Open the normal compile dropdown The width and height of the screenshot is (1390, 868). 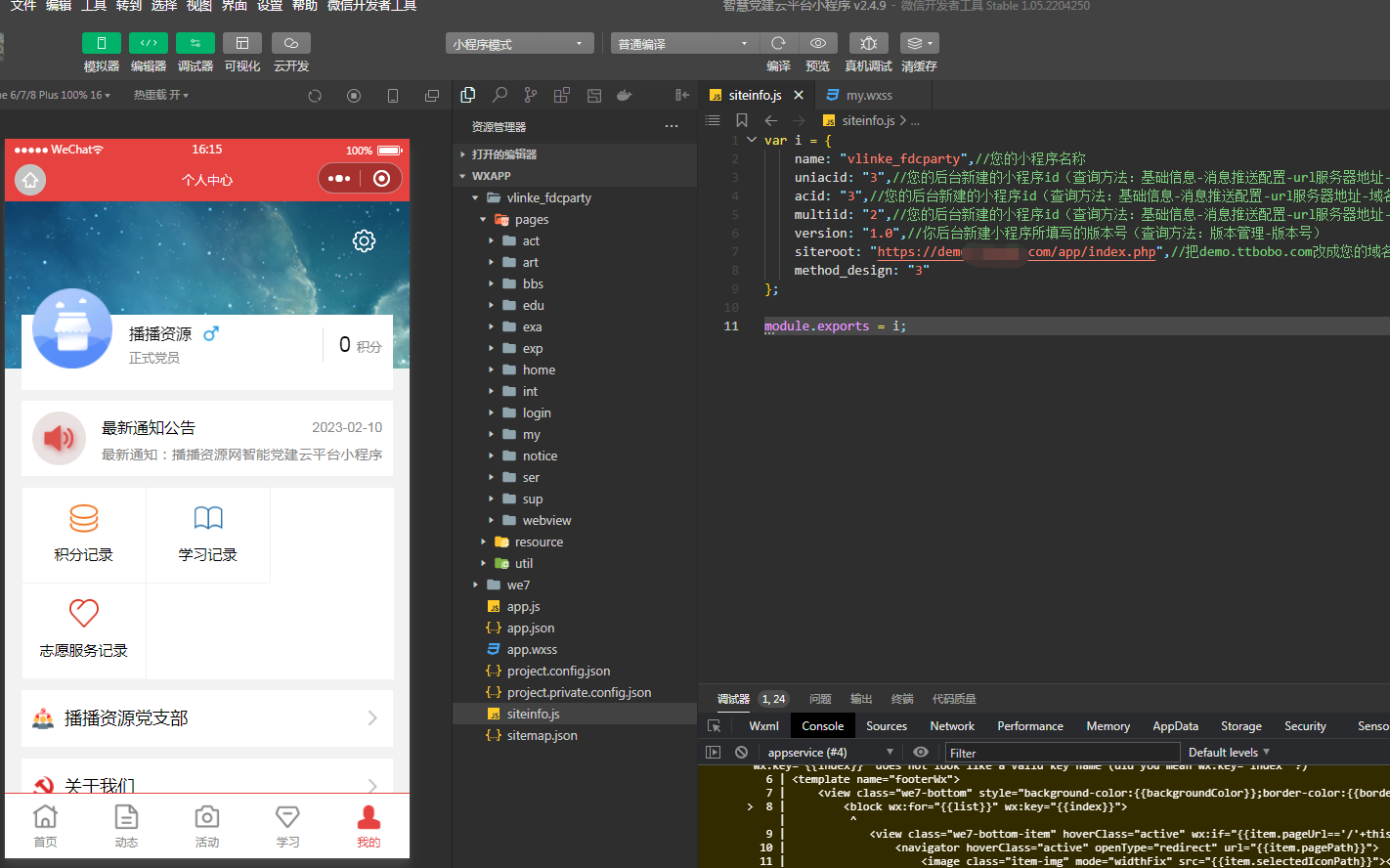click(685, 44)
